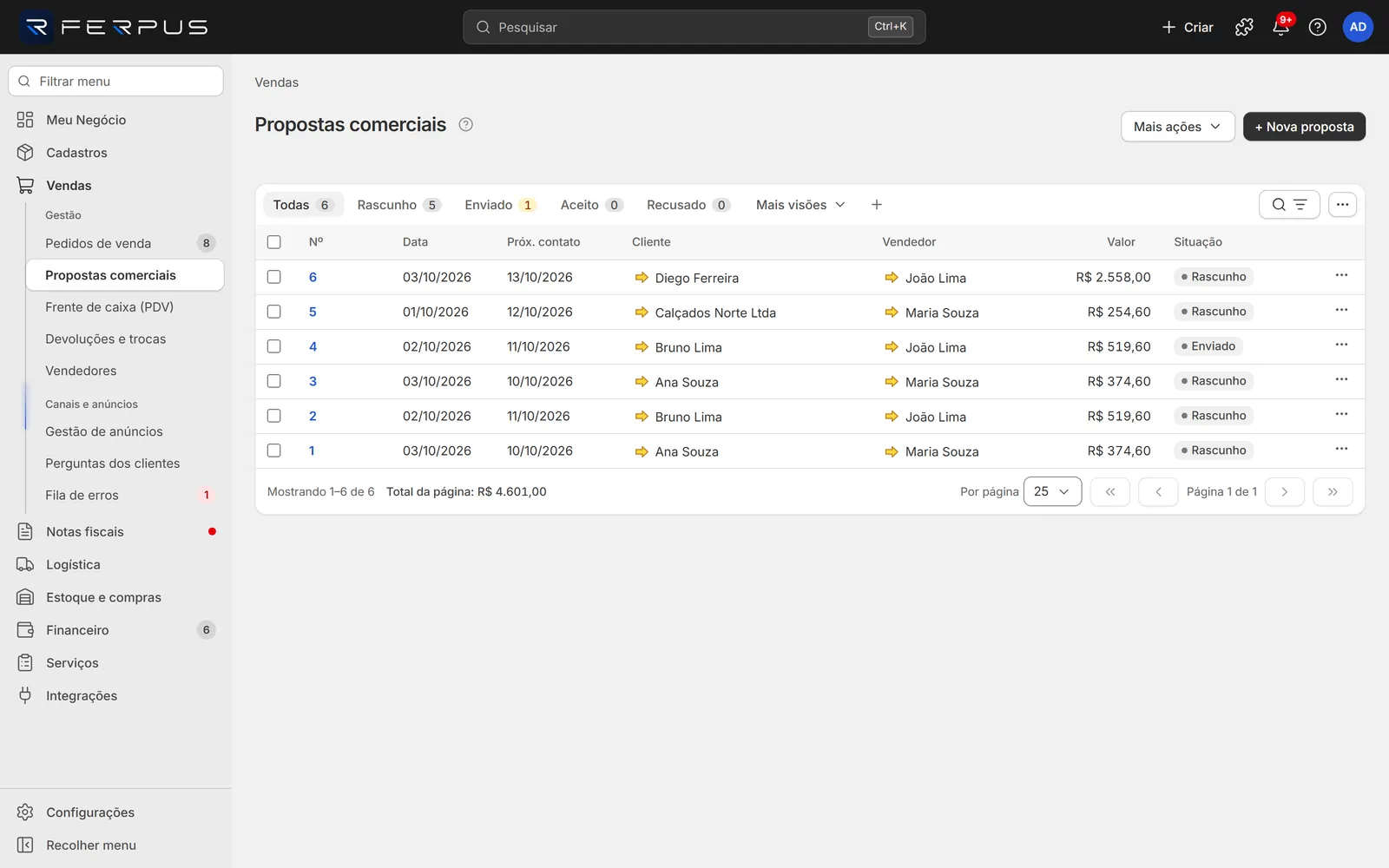Add a new view with plus icon
The width and height of the screenshot is (1389, 868).
pyautogui.click(x=877, y=205)
